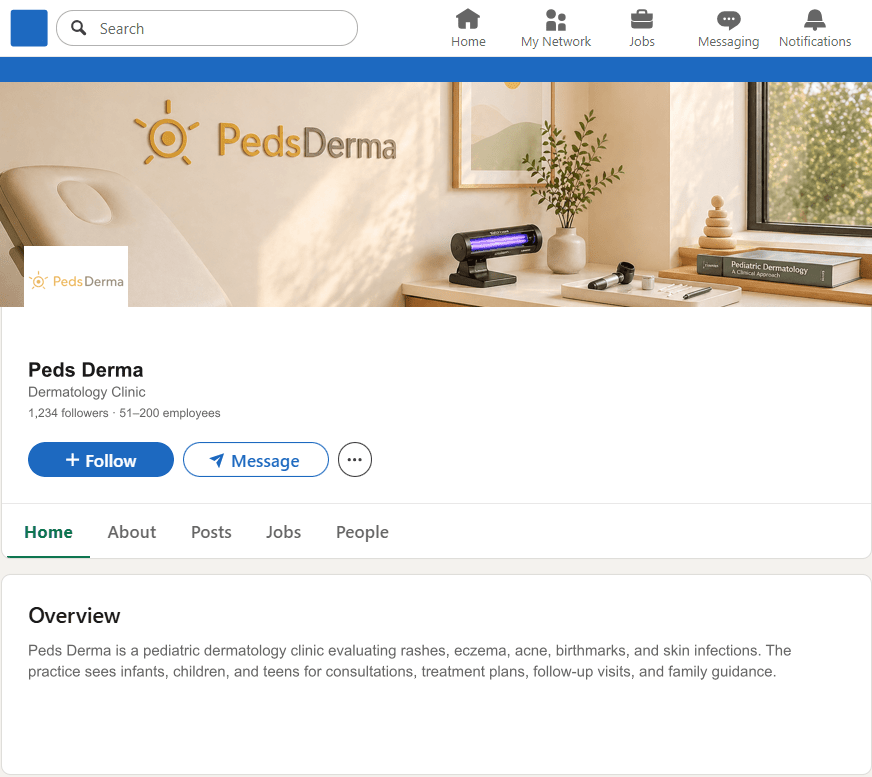This screenshot has height=777, width=872.
Task: View the People tab
Action: click(362, 532)
